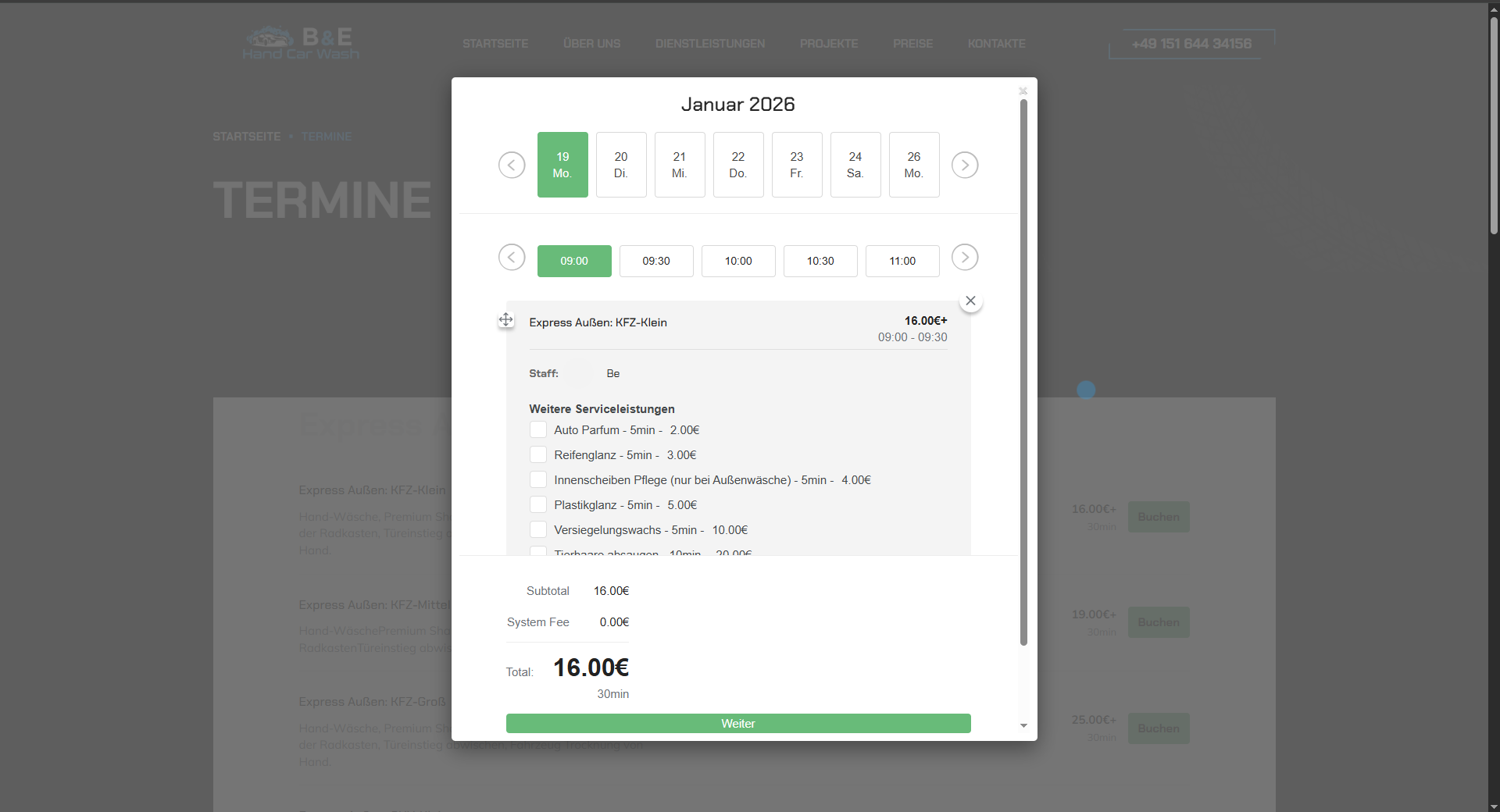Check the Innenscheiben Pflege option
Screen dimensions: 1500x812
[538, 480]
